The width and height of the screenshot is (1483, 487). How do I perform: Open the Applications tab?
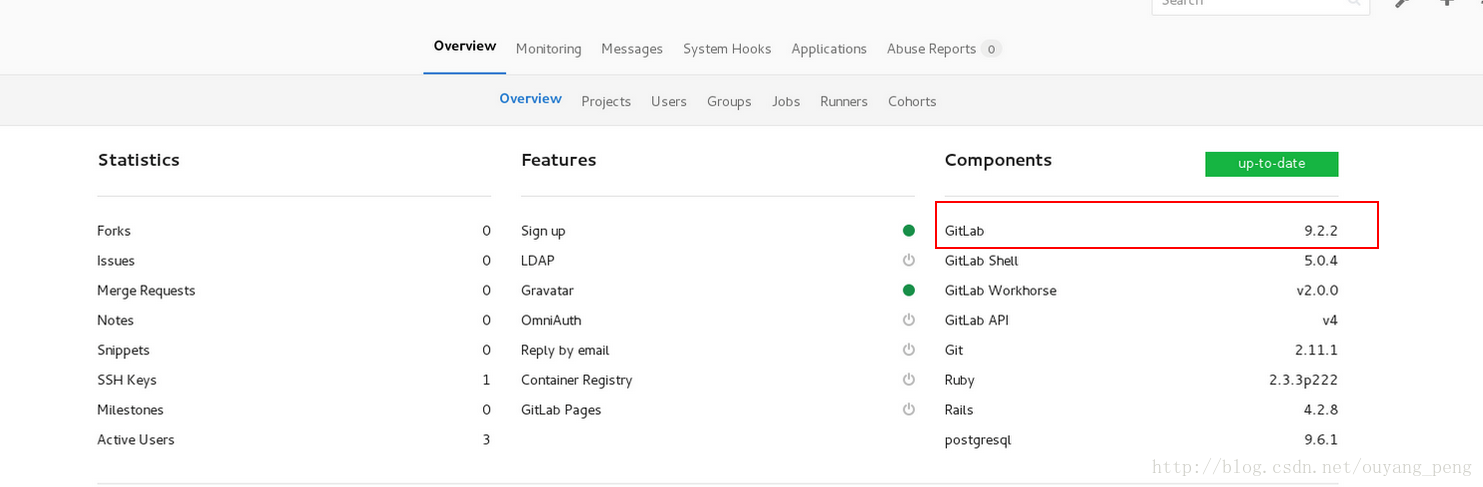coord(829,49)
